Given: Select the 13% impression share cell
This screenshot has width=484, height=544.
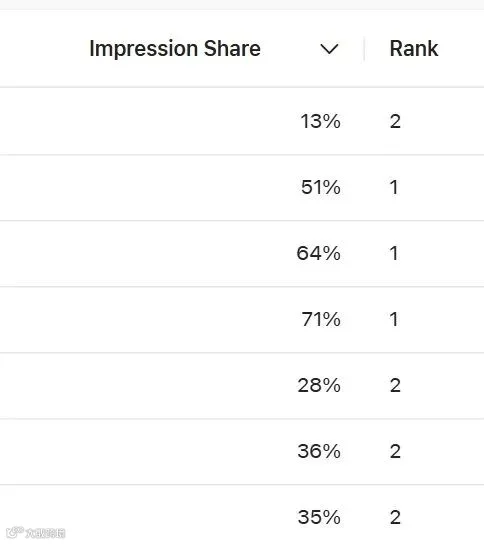Looking at the screenshot, I should click(x=320, y=121).
